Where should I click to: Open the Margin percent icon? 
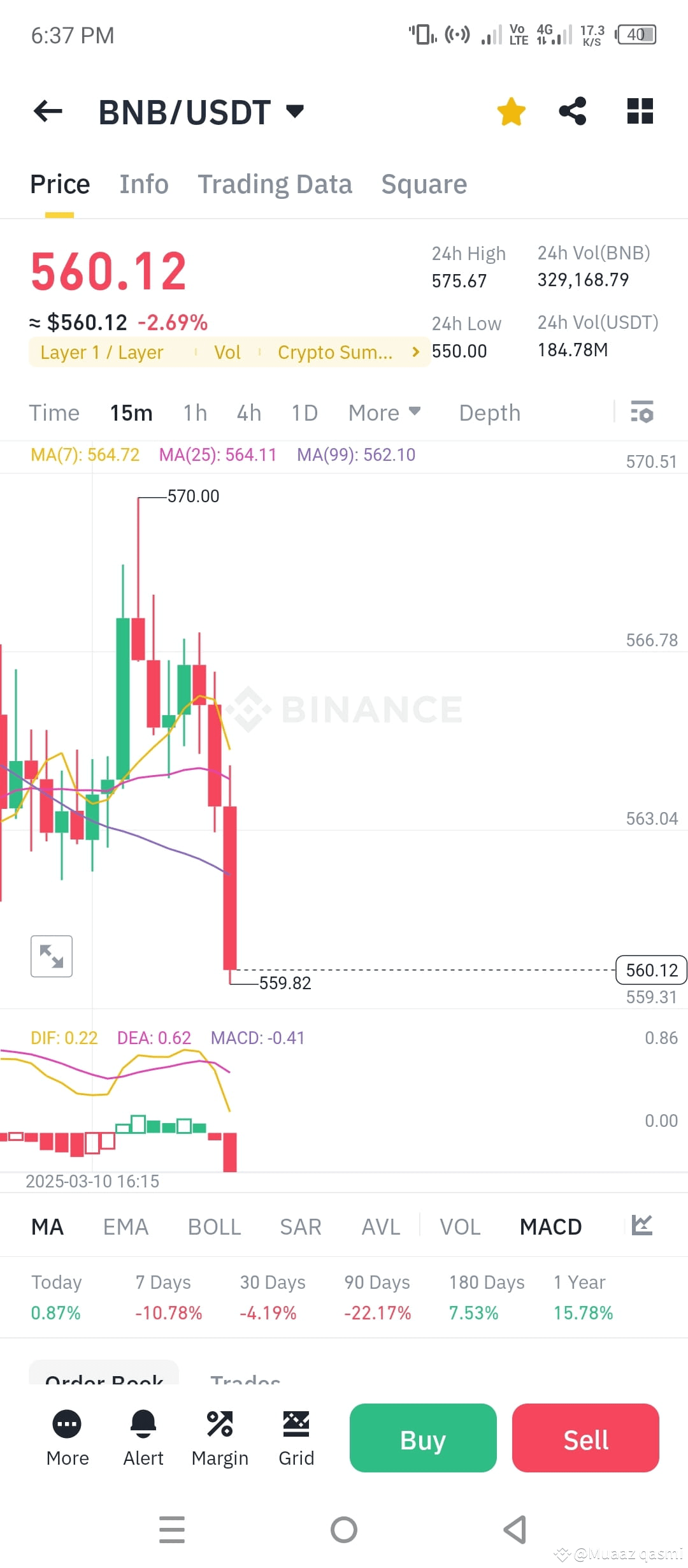click(x=220, y=1424)
